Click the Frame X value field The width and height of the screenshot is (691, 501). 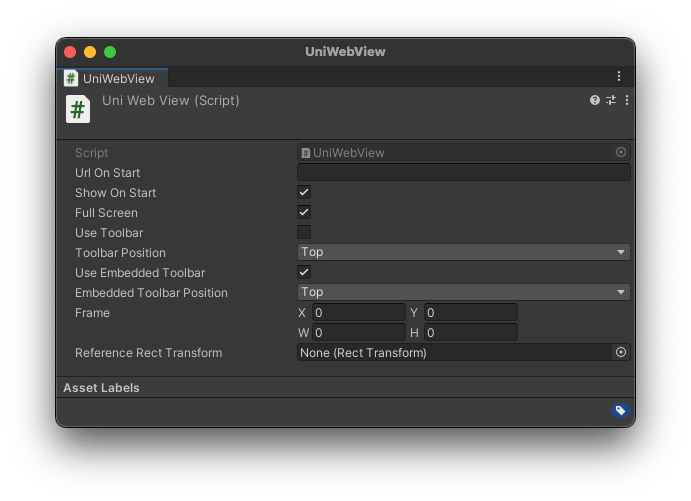click(358, 313)
